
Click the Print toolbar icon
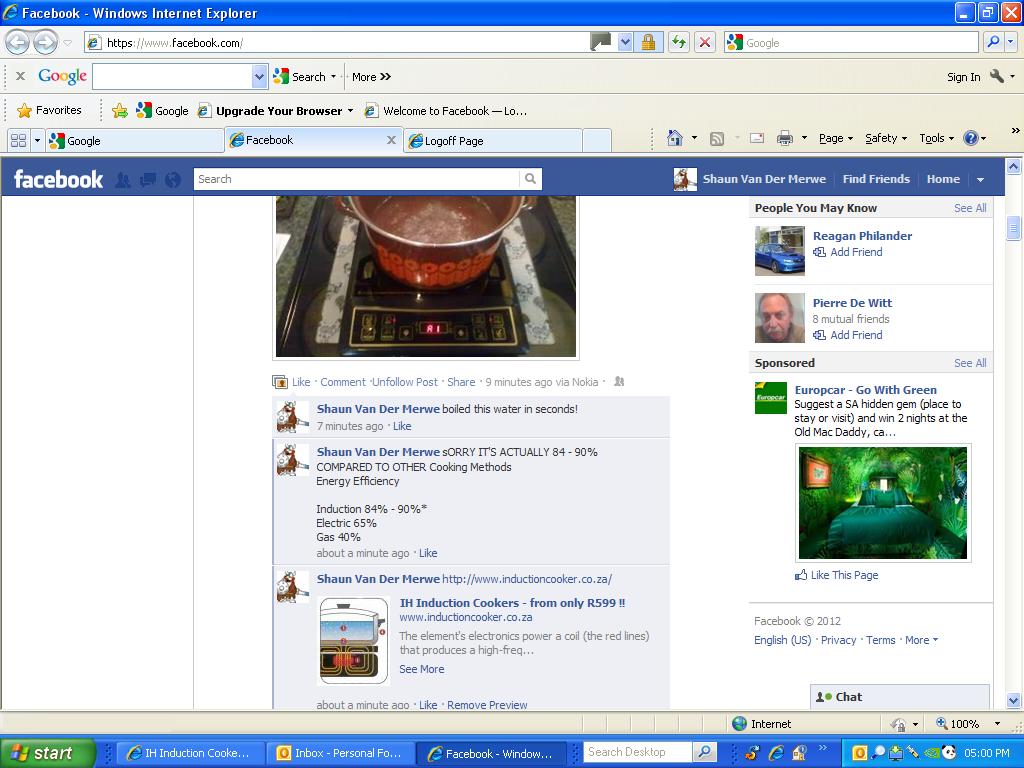785,139
